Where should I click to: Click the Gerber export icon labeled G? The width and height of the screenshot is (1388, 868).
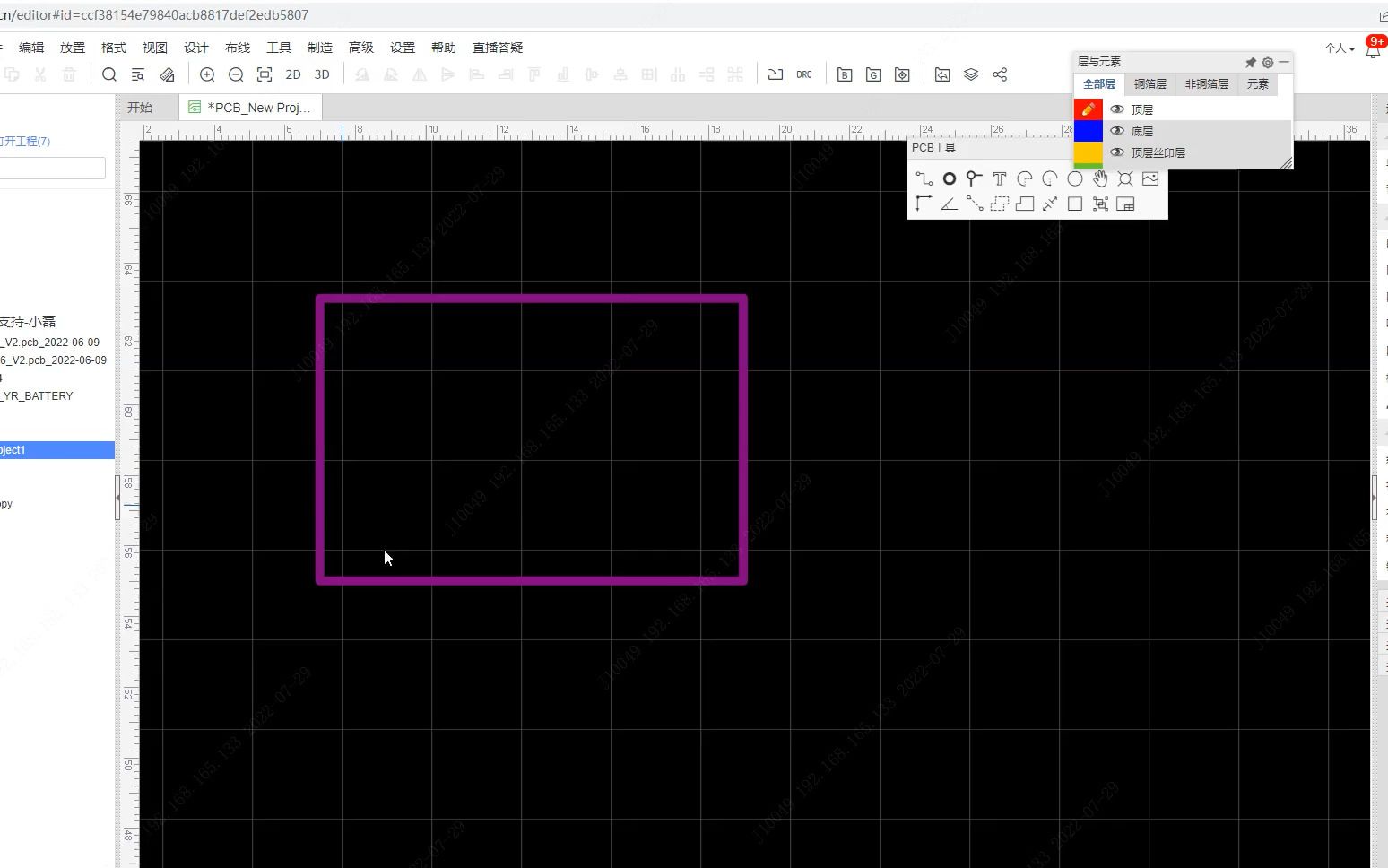coord(873,74)
